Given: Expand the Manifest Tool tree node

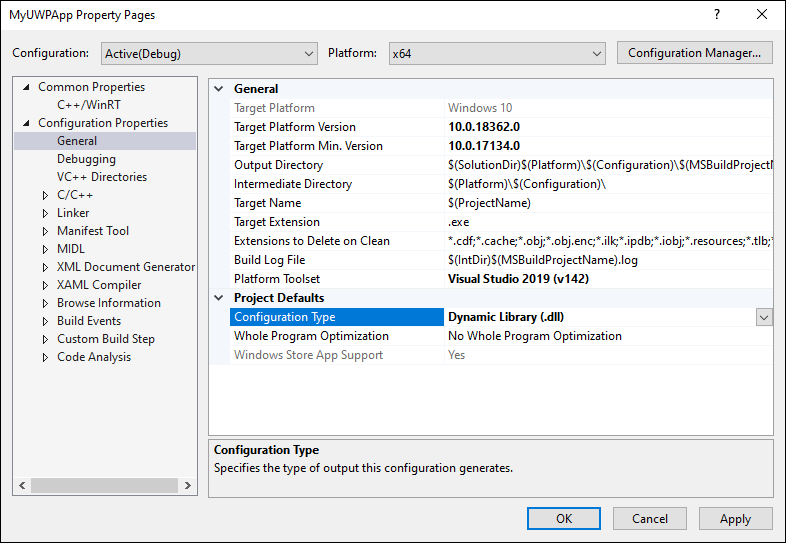Looking at the screenshot, I should [x=45, y=231].
